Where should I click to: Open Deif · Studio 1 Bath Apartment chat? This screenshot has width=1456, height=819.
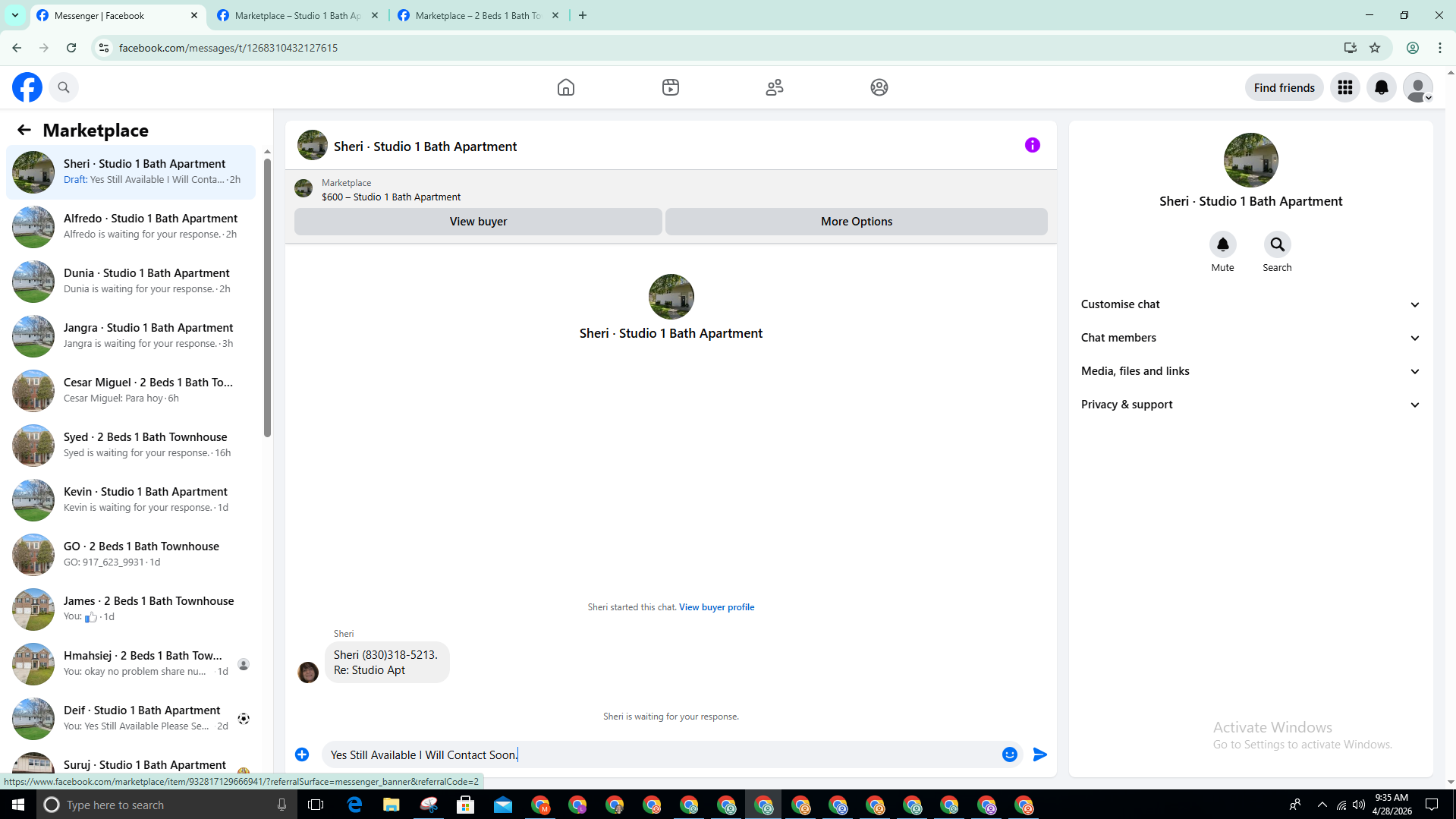[131, 718]
